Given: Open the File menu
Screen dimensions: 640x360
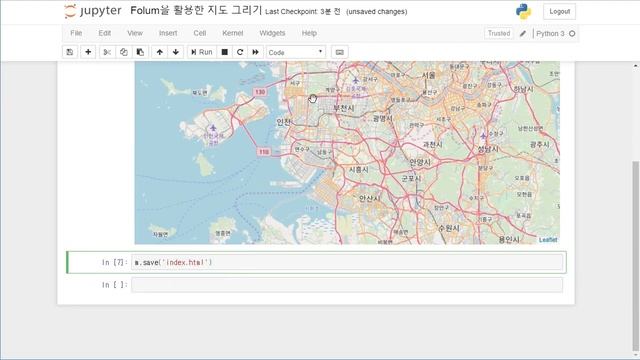Looking at the screenshot, I should coord(76,33).
